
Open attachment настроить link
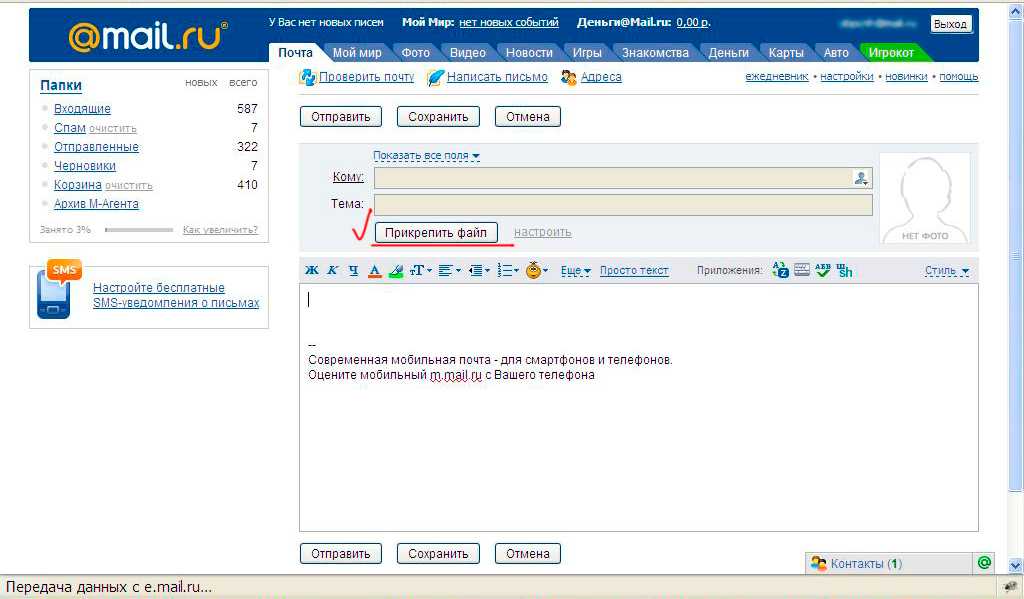[543, 233]
